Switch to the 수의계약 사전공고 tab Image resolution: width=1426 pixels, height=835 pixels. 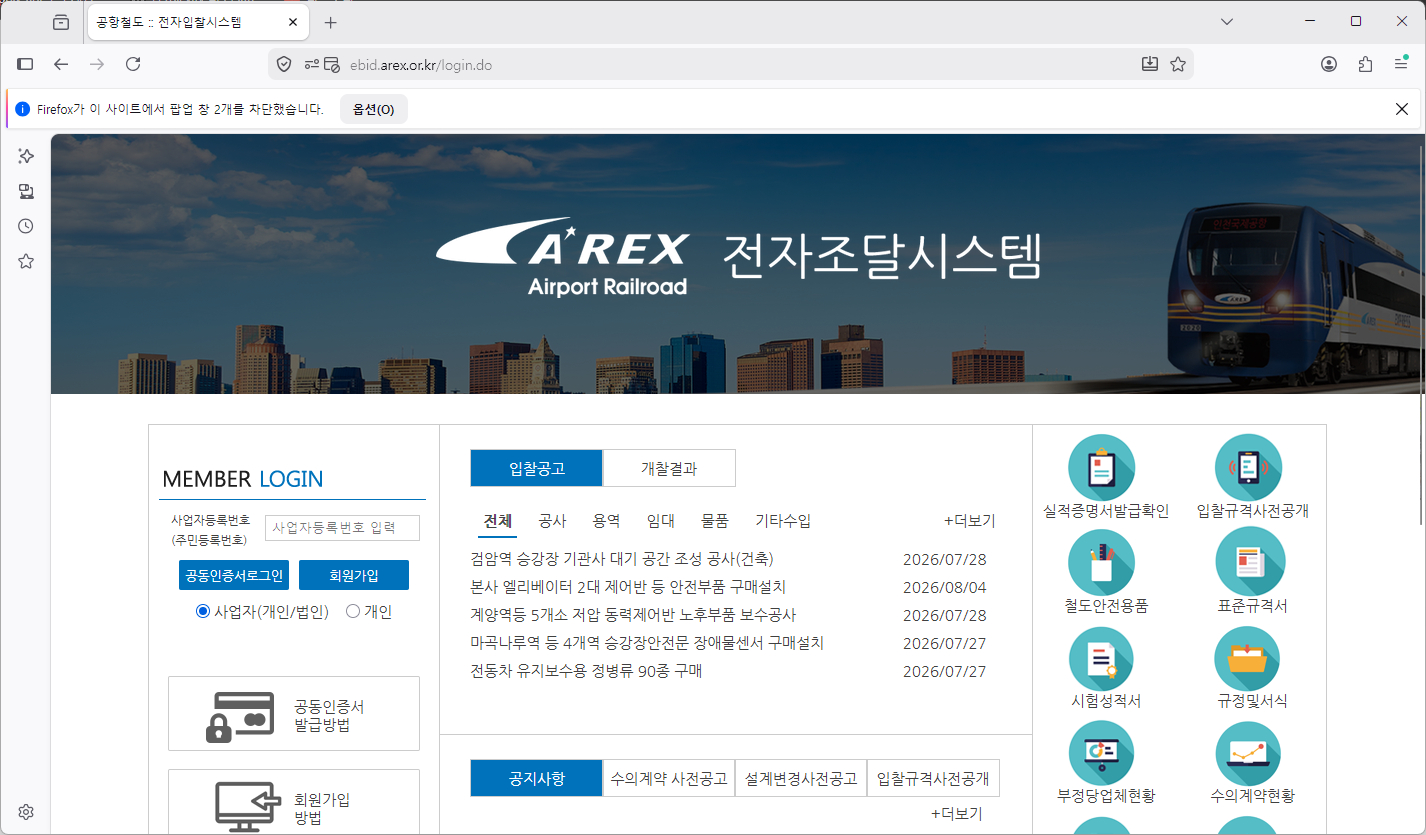(x=669, y=778)
